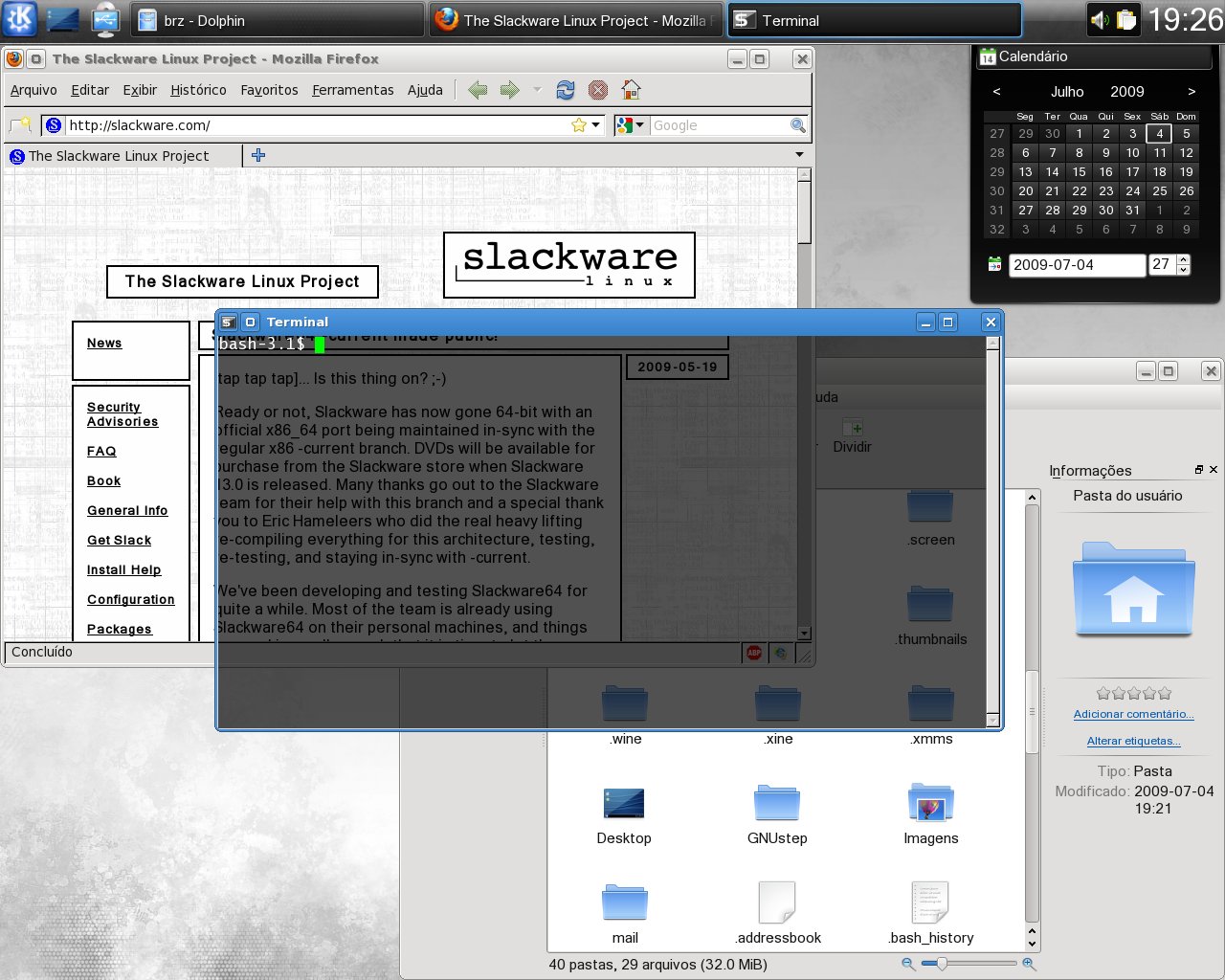Select day 15 in the calendar
This screenshot has height=980, width=1225.
tap(1079, 171)
